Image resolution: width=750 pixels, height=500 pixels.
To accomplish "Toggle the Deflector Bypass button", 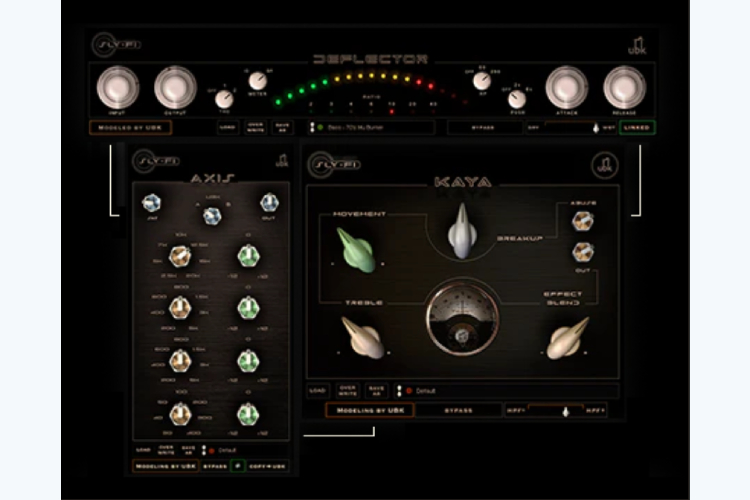I will click(x=483, y=128).
